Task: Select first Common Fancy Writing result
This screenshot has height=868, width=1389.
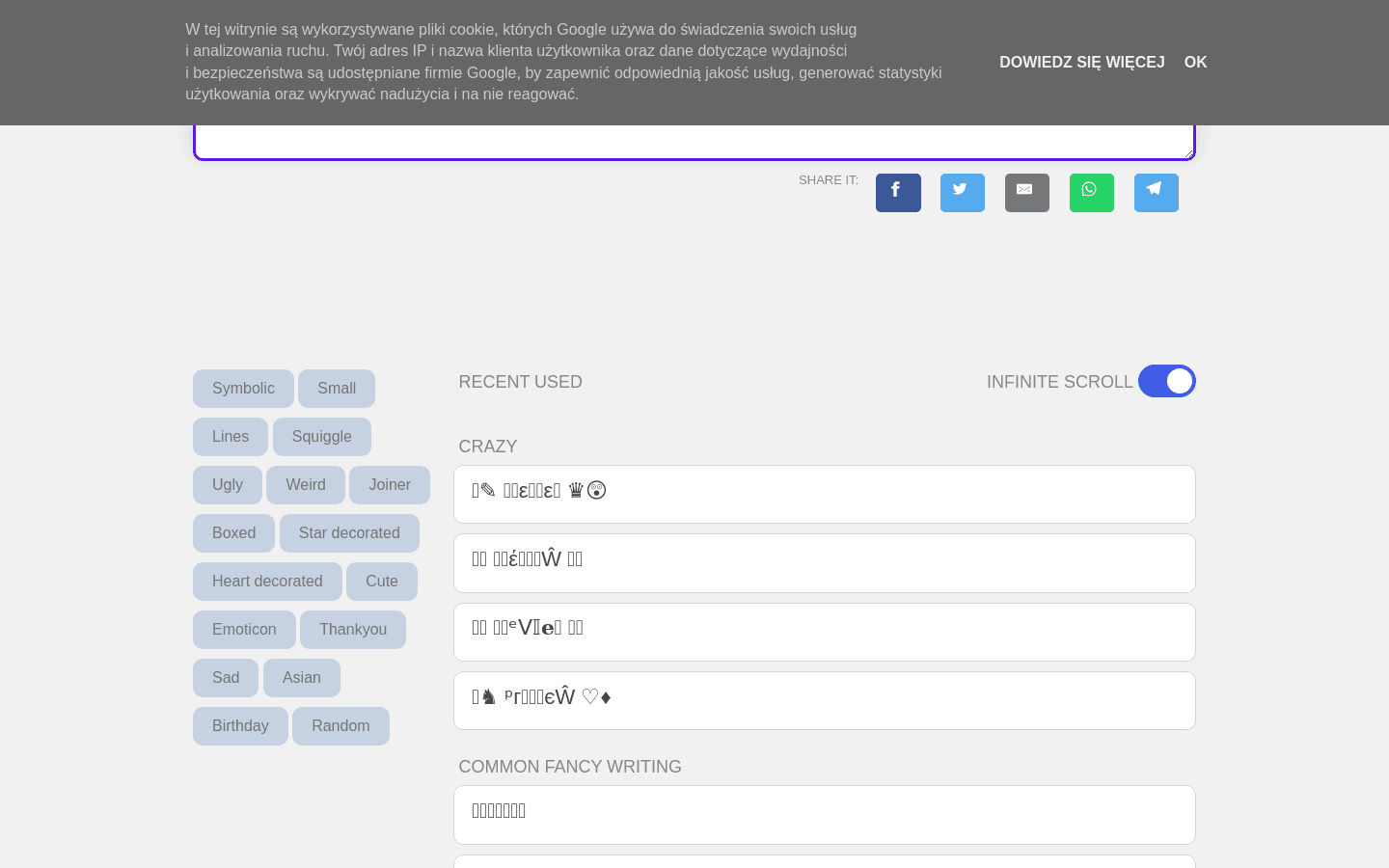Action: pyautogui.click(x=824, y=814)
